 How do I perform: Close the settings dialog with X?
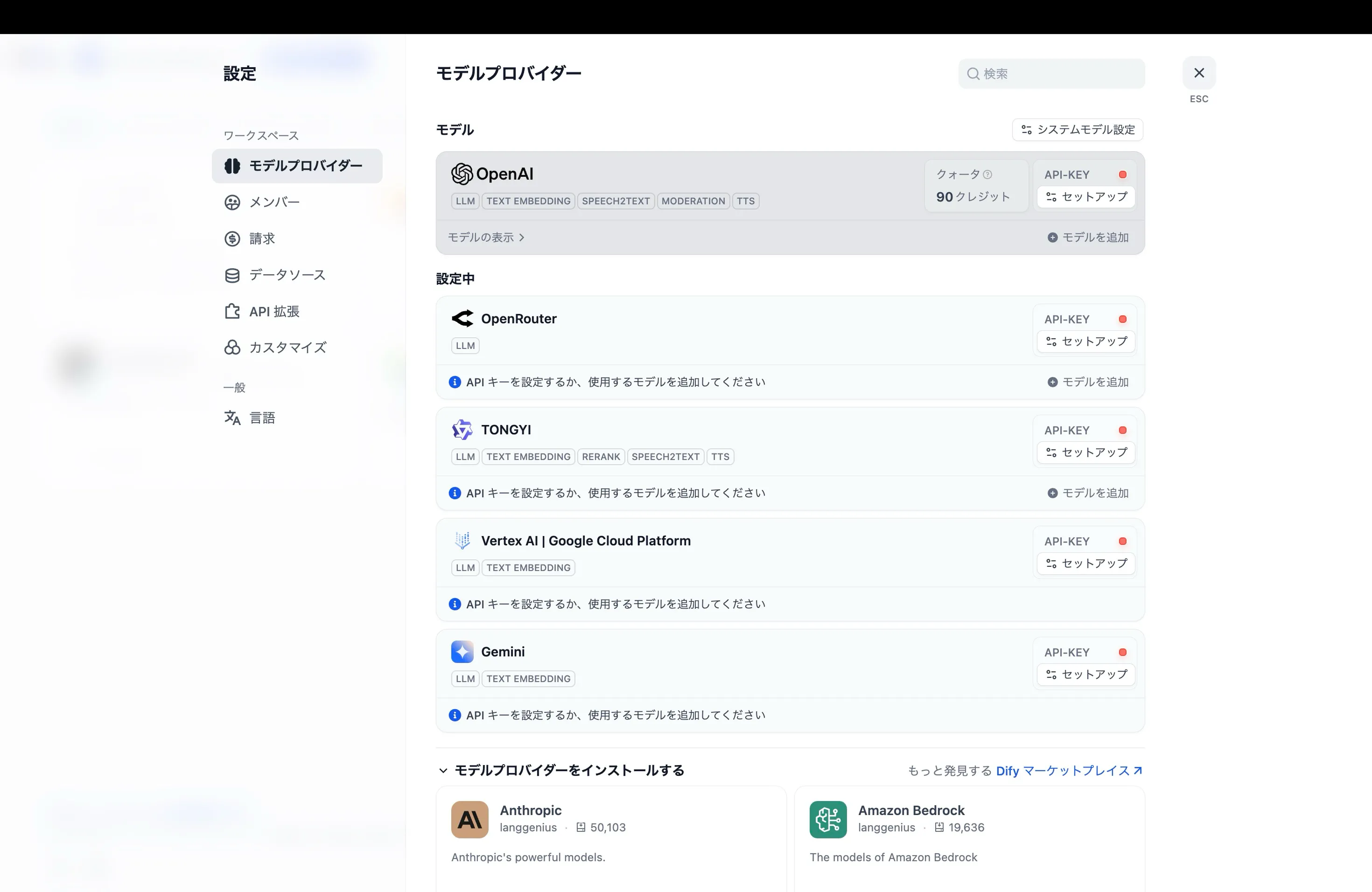(x=1199, y=73)
